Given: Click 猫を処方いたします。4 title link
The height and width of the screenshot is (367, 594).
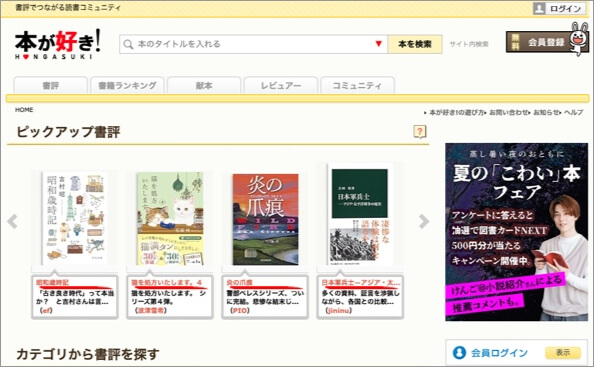Looking at the screenshot, I should click(167, 283).
